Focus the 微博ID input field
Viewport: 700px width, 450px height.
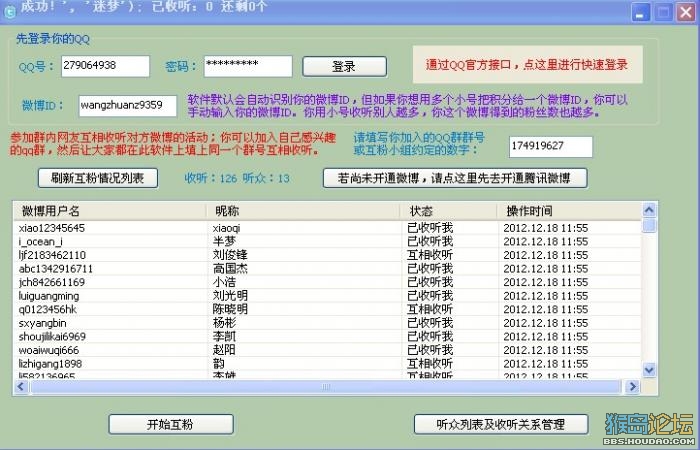coord(128,106)
